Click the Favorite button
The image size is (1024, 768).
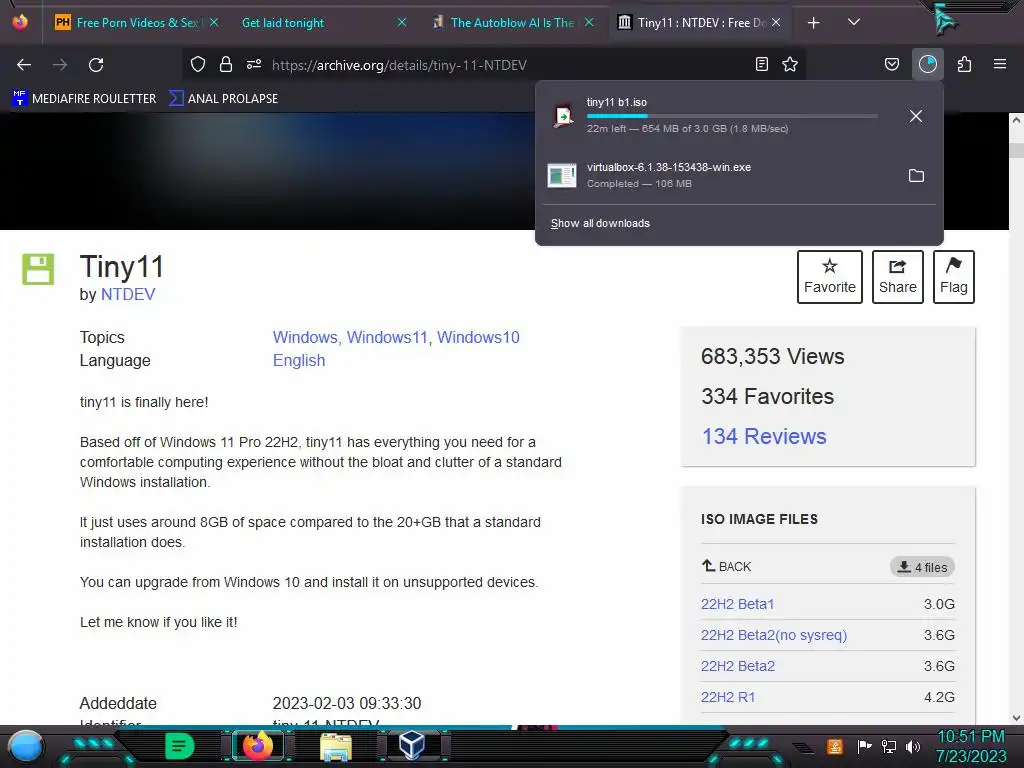829,277
